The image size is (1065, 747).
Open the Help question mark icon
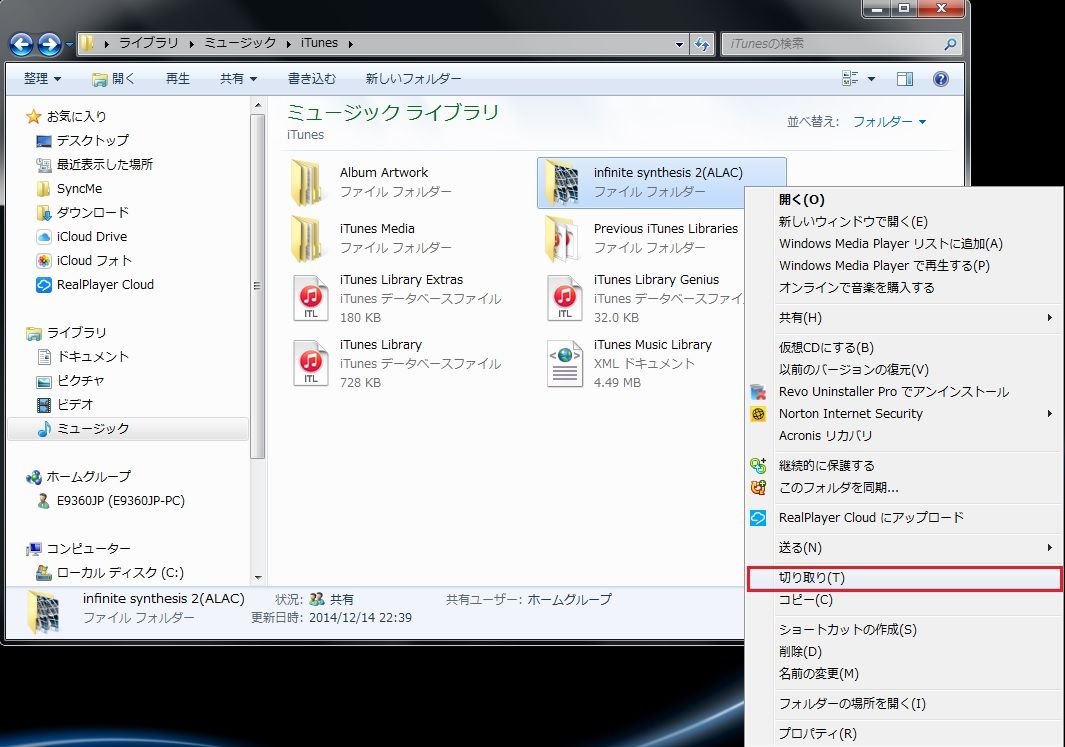pos(941,79)
